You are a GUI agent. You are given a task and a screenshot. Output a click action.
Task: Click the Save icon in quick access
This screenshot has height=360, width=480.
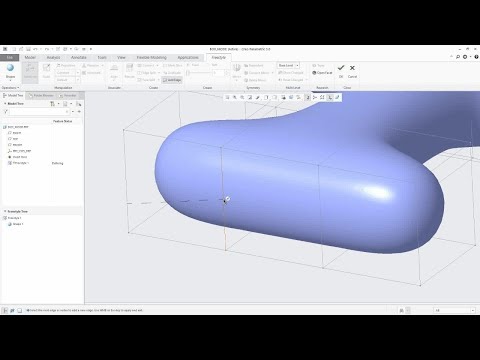coord(28,49)
